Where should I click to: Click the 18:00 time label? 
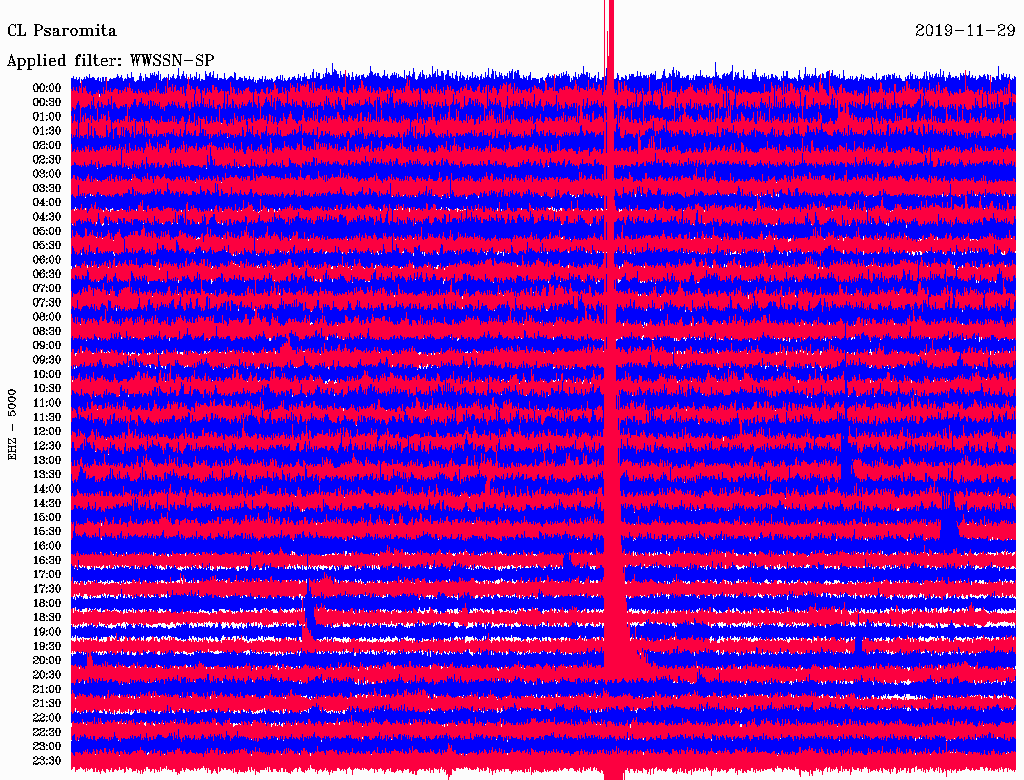pos(47,603)
